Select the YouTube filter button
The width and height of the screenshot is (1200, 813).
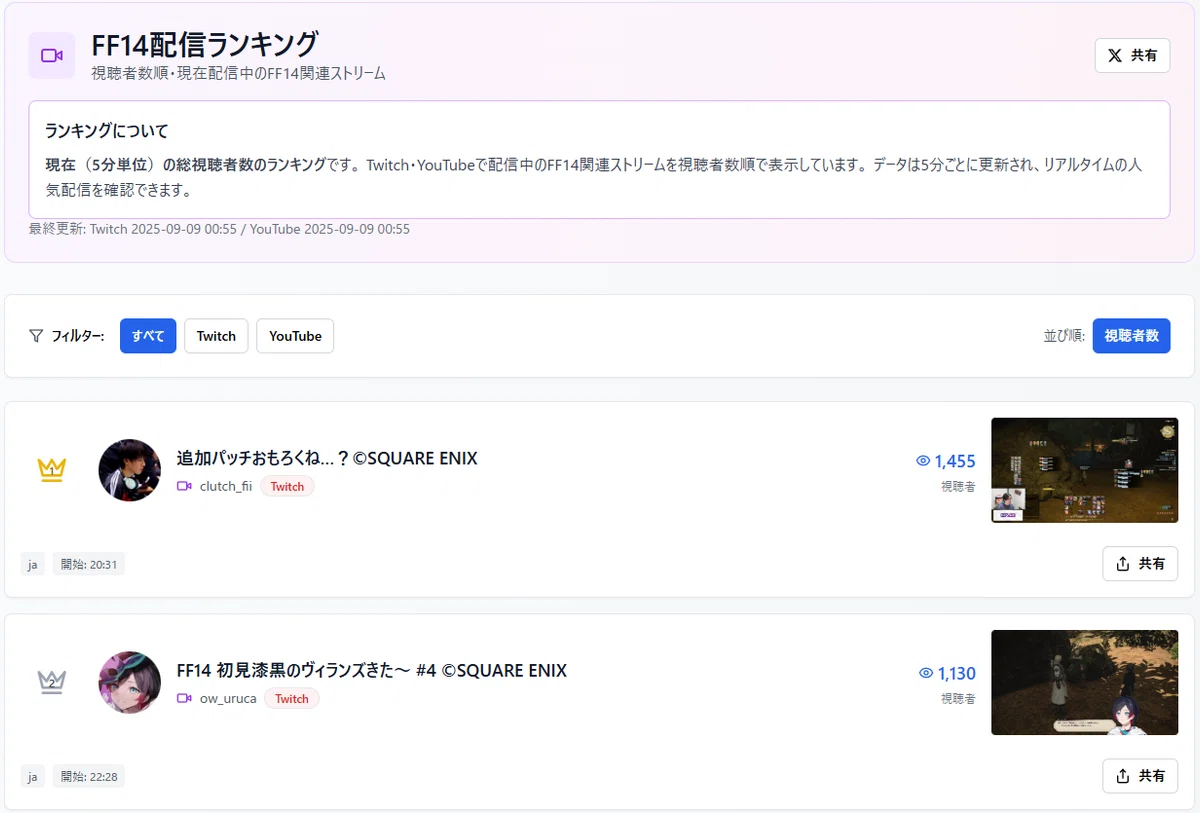[295, 336]
